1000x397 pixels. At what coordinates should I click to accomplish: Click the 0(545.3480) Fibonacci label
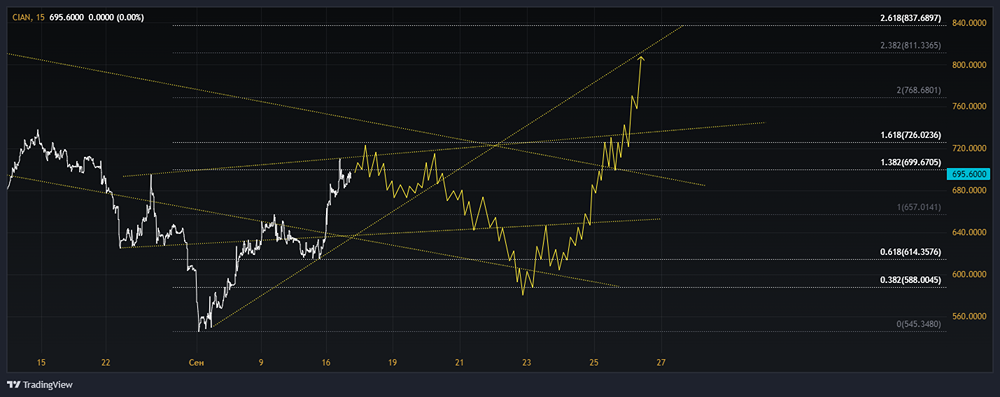919,324
